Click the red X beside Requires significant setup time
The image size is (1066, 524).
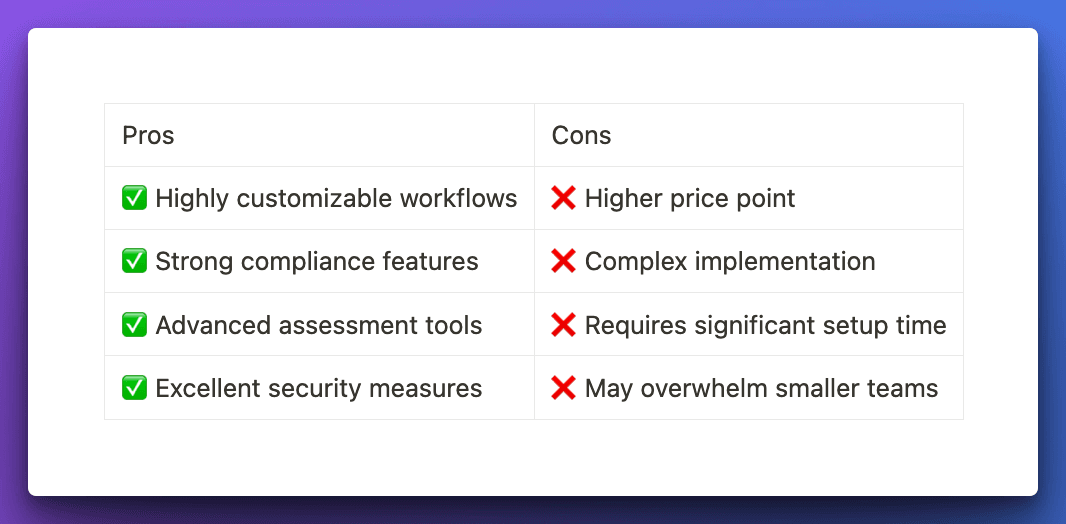coord(563,325)
